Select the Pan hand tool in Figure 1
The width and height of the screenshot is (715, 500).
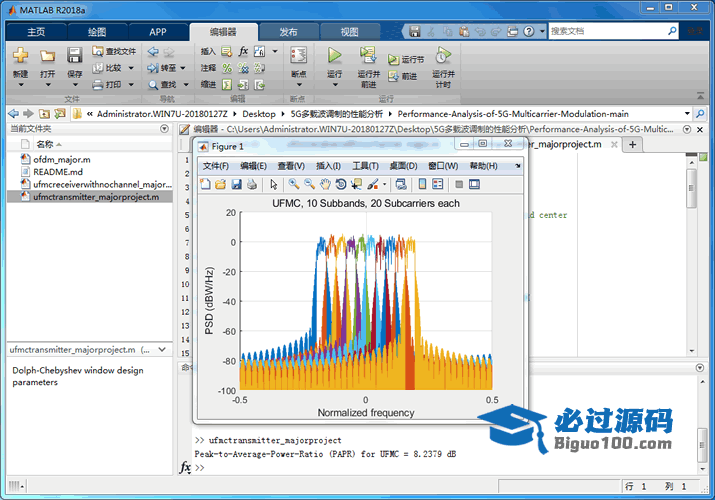325,184
